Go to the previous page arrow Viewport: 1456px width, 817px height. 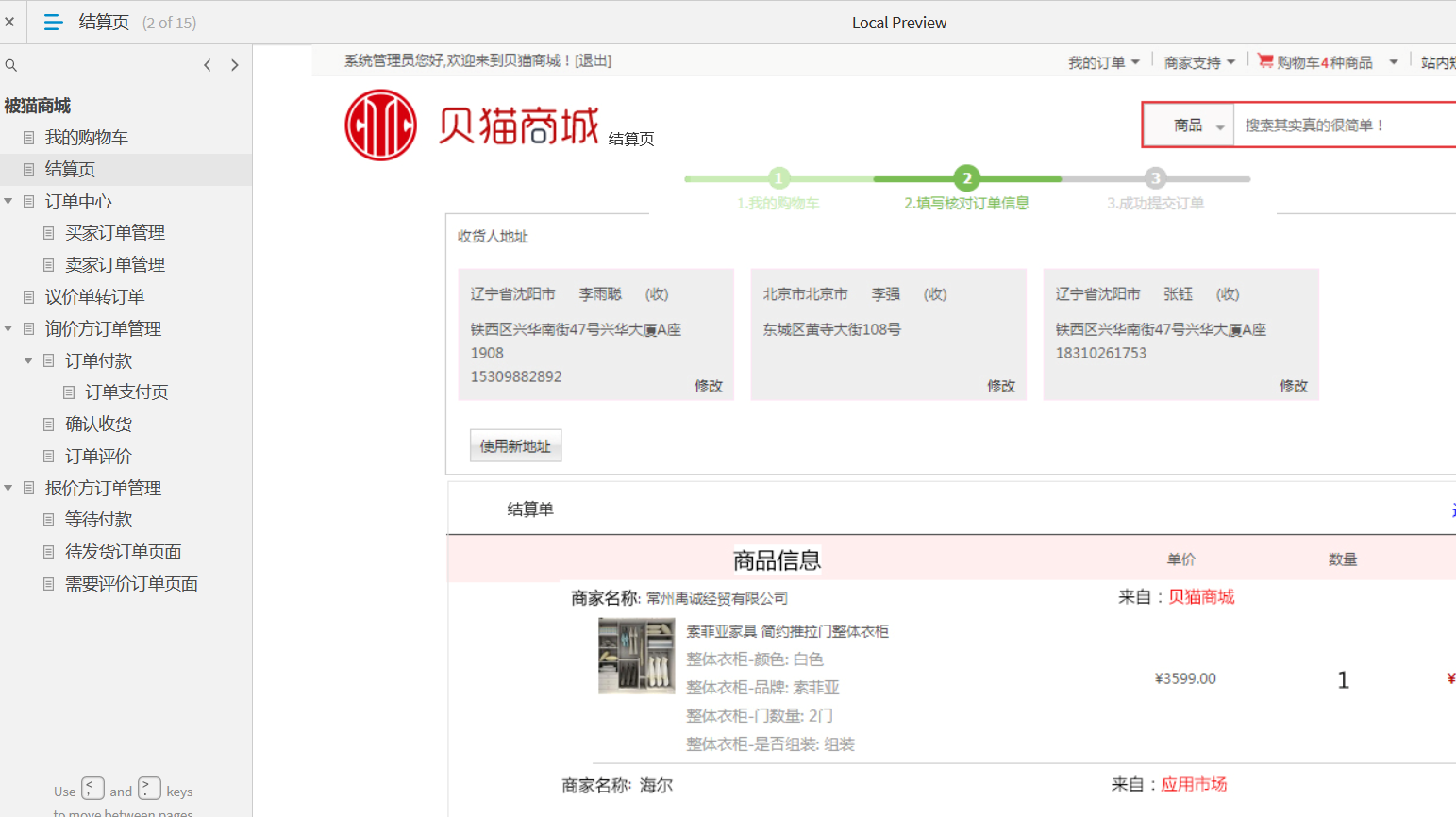[x=208, y=65]
